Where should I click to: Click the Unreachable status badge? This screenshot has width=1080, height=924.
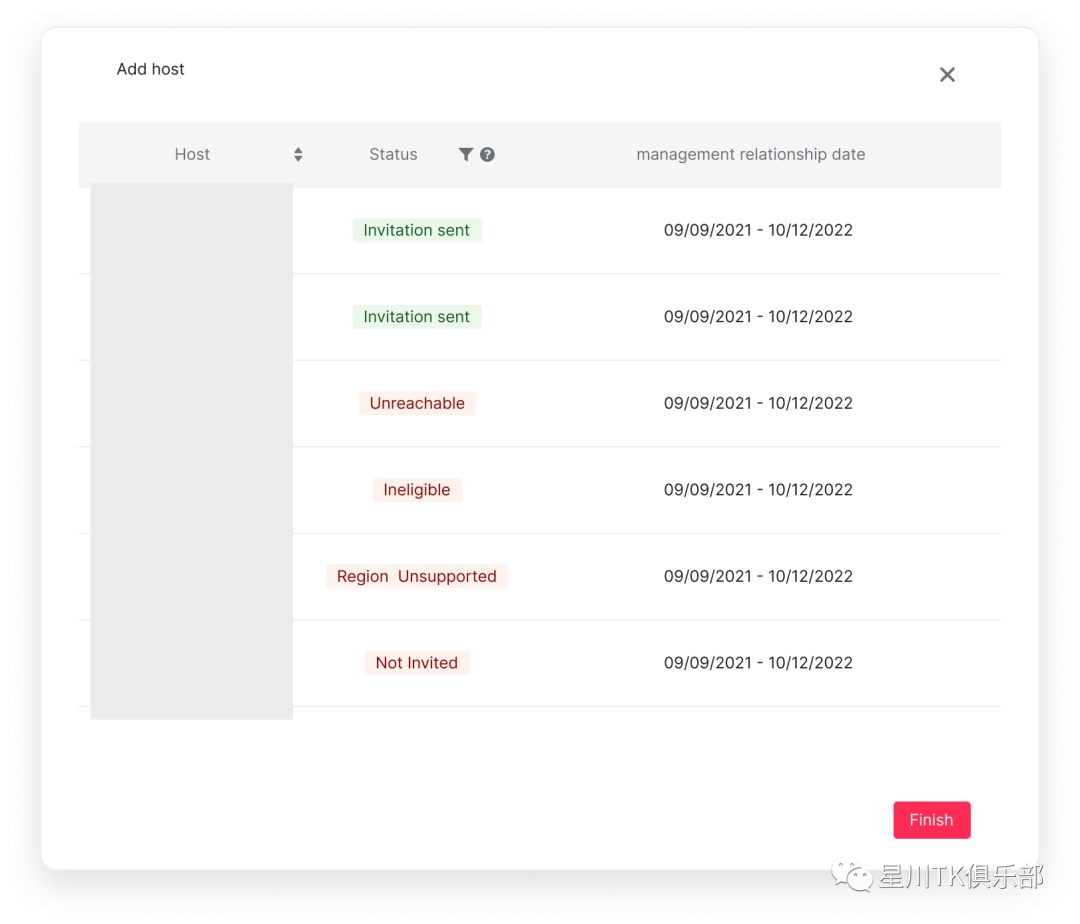click(x=417, y=403)
